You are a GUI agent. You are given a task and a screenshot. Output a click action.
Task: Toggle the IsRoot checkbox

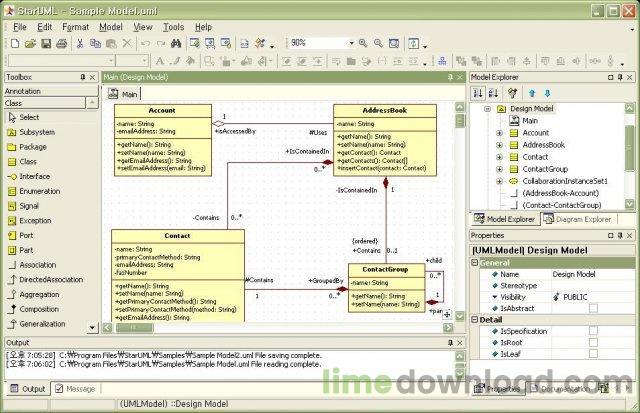point(593,342)
